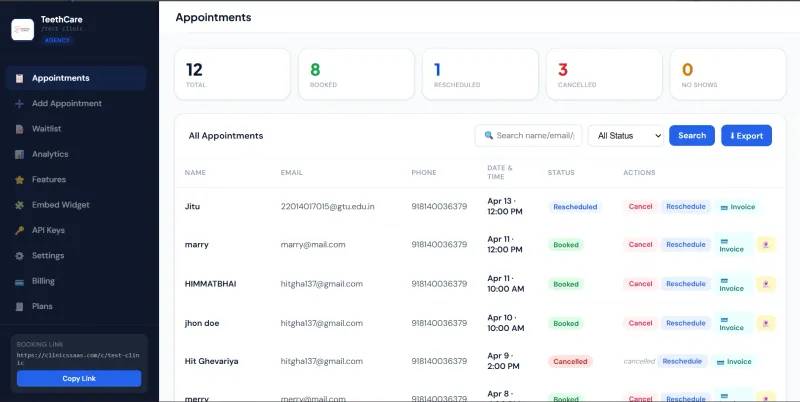Click the Settings gear icon

click(x=19, y=256)
